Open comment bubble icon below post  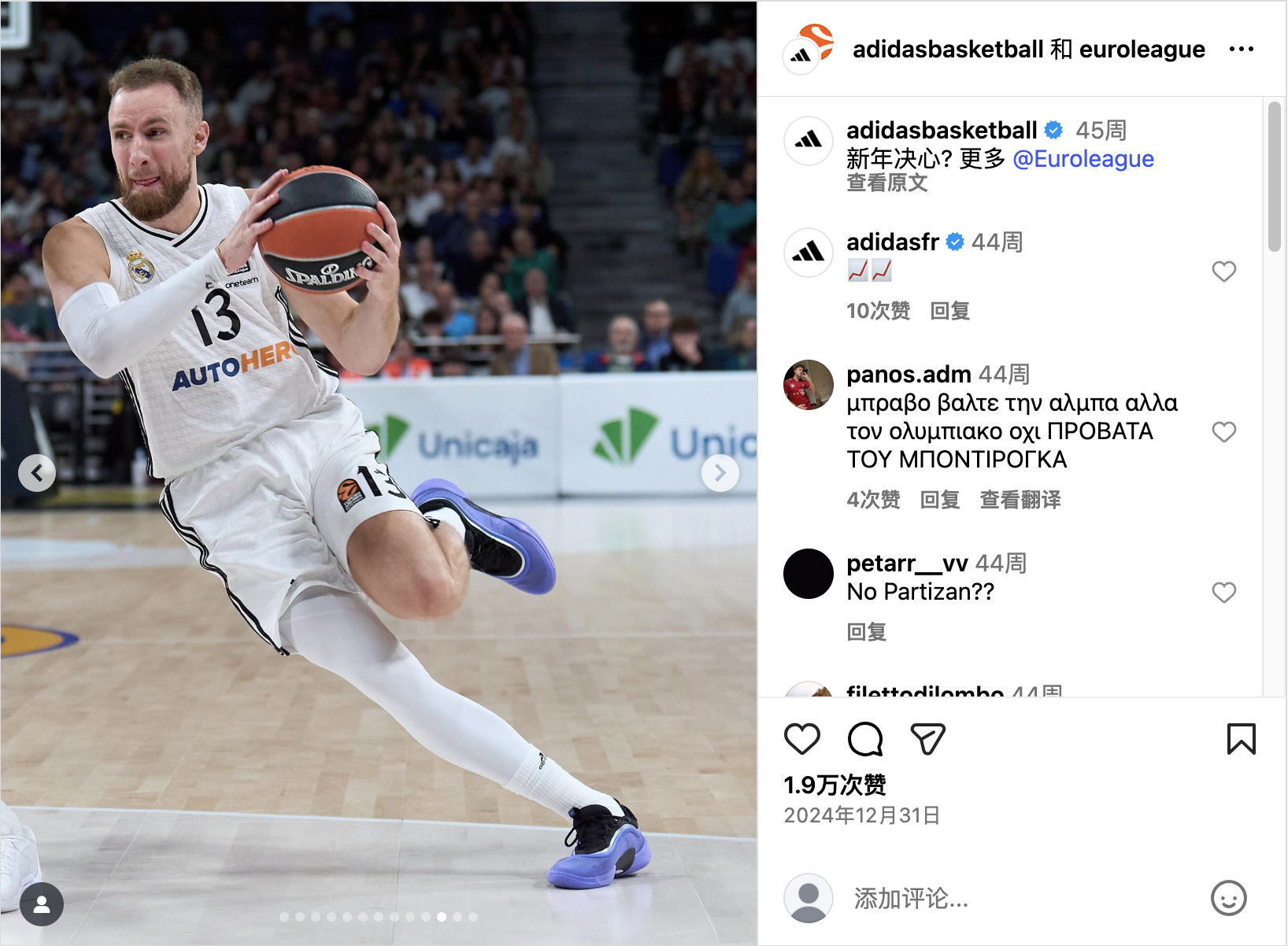tap(864, 739)
